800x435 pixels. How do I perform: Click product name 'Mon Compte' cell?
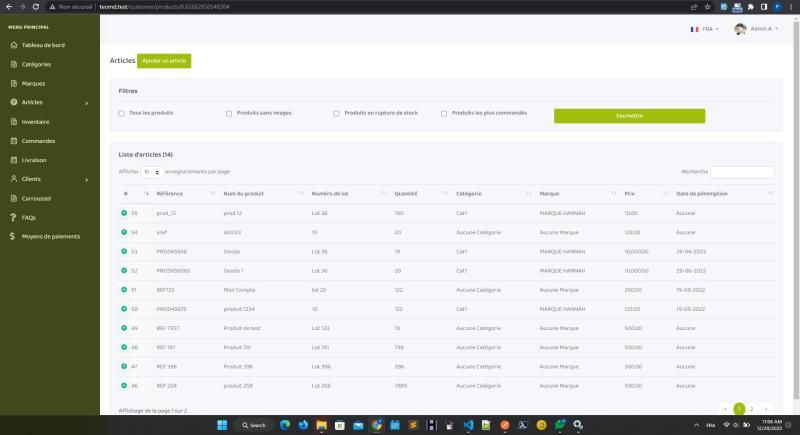239,290
